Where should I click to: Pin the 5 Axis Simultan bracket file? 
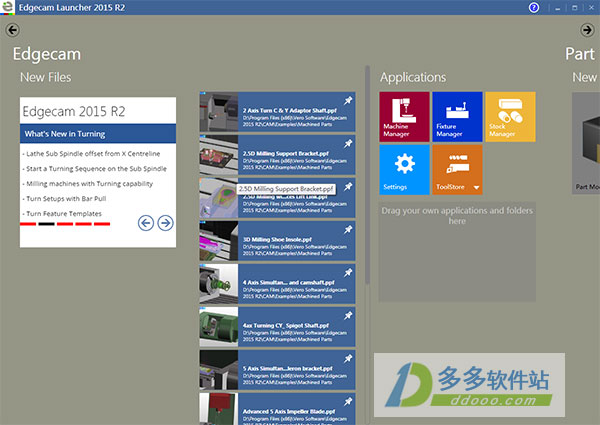coord(347,358)
